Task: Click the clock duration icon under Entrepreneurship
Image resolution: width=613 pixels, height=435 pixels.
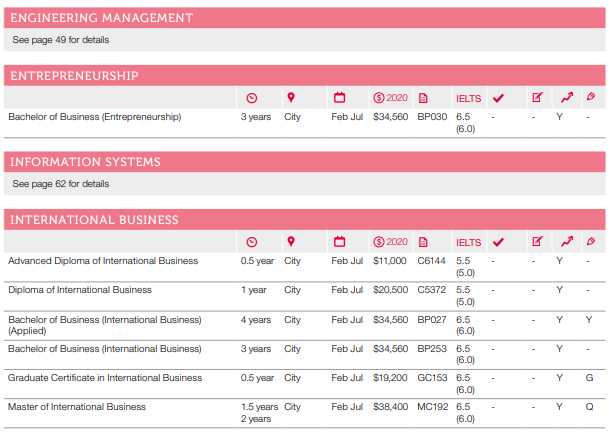Action: [252, 98]
